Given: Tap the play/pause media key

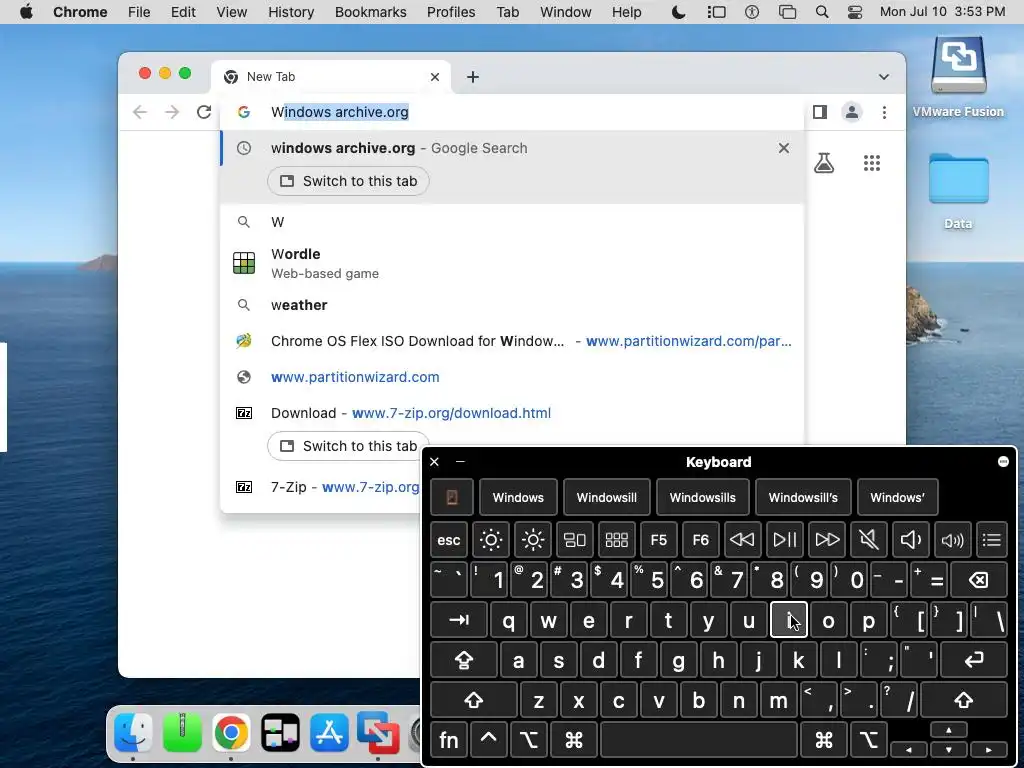Looking at the screenshot, I should click(x=784, y=540).
